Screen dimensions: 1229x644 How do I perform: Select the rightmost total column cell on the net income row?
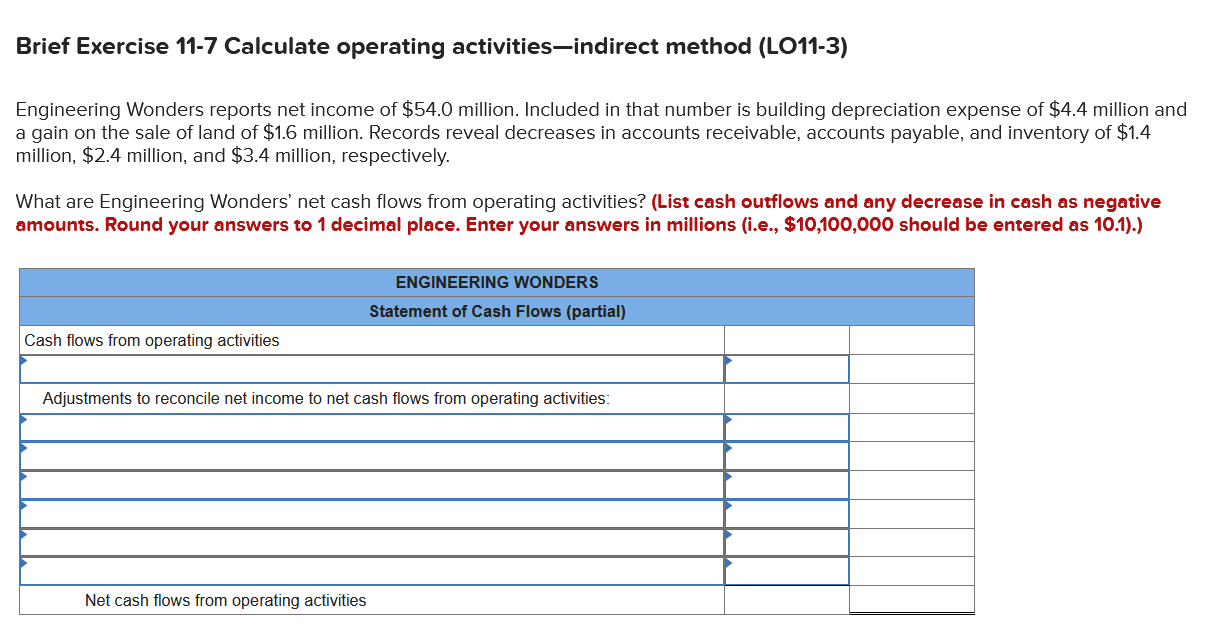910,368
